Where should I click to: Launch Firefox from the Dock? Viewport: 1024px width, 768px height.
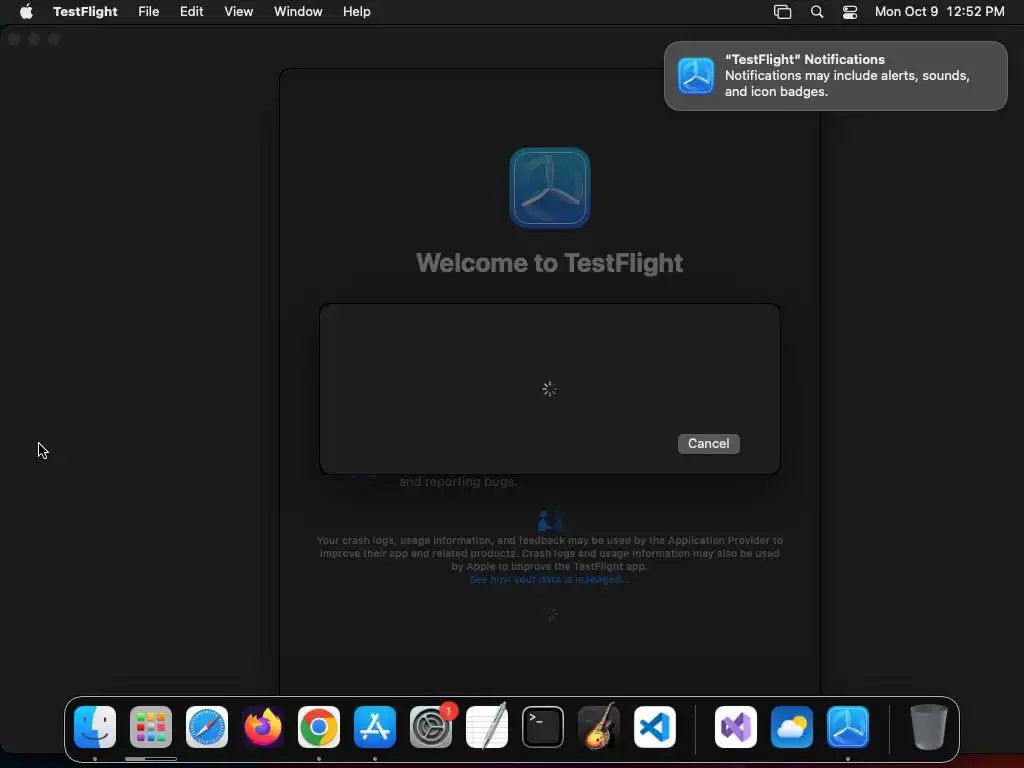pyautogui.click(x=263, y=726)
